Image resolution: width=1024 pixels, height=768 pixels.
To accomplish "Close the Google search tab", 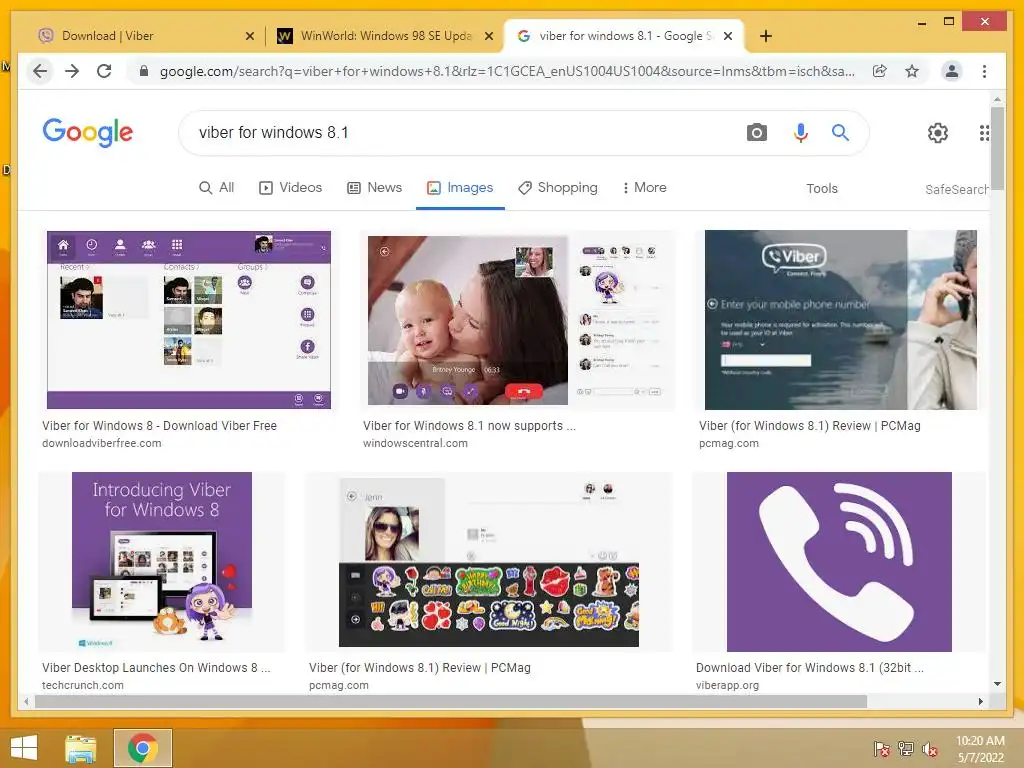I will 728,36.
